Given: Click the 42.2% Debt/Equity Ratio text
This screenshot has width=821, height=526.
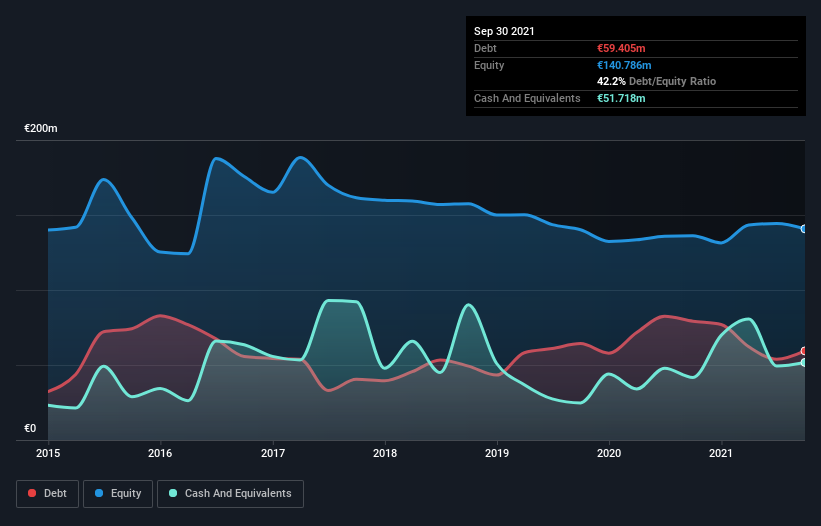Looking at the screenshot, I should pyautogui.click(x=657, y=81).
